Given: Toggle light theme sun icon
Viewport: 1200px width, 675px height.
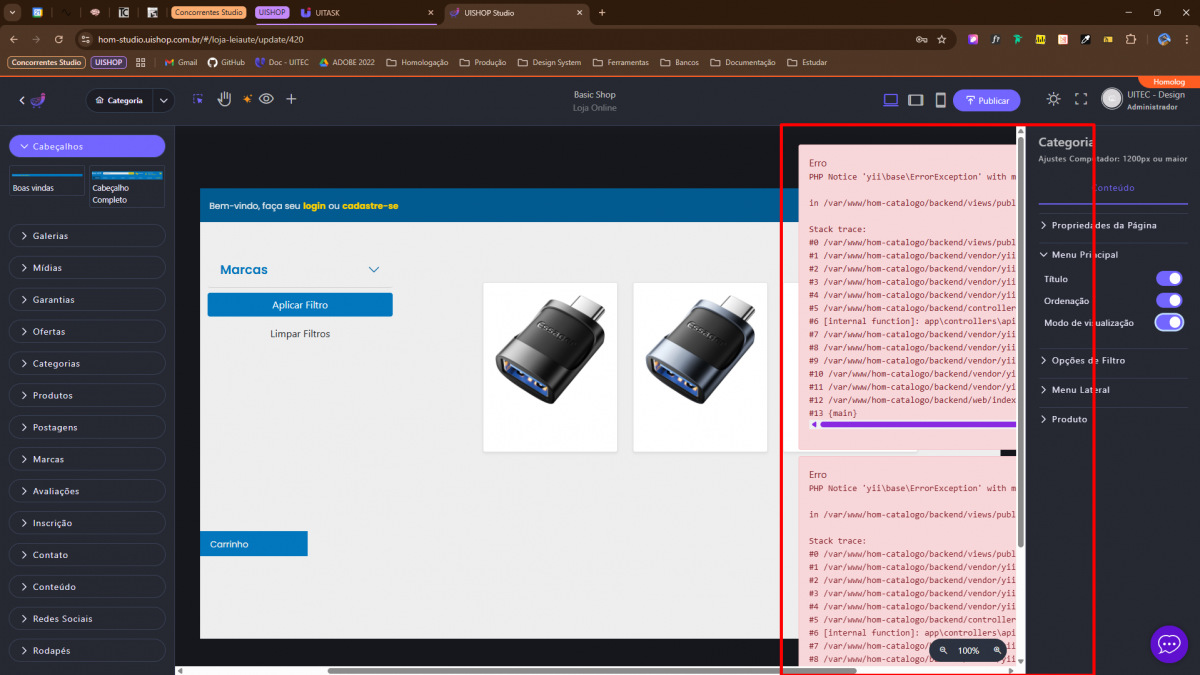Looking at the screenshot, I should pos(1053,99).
